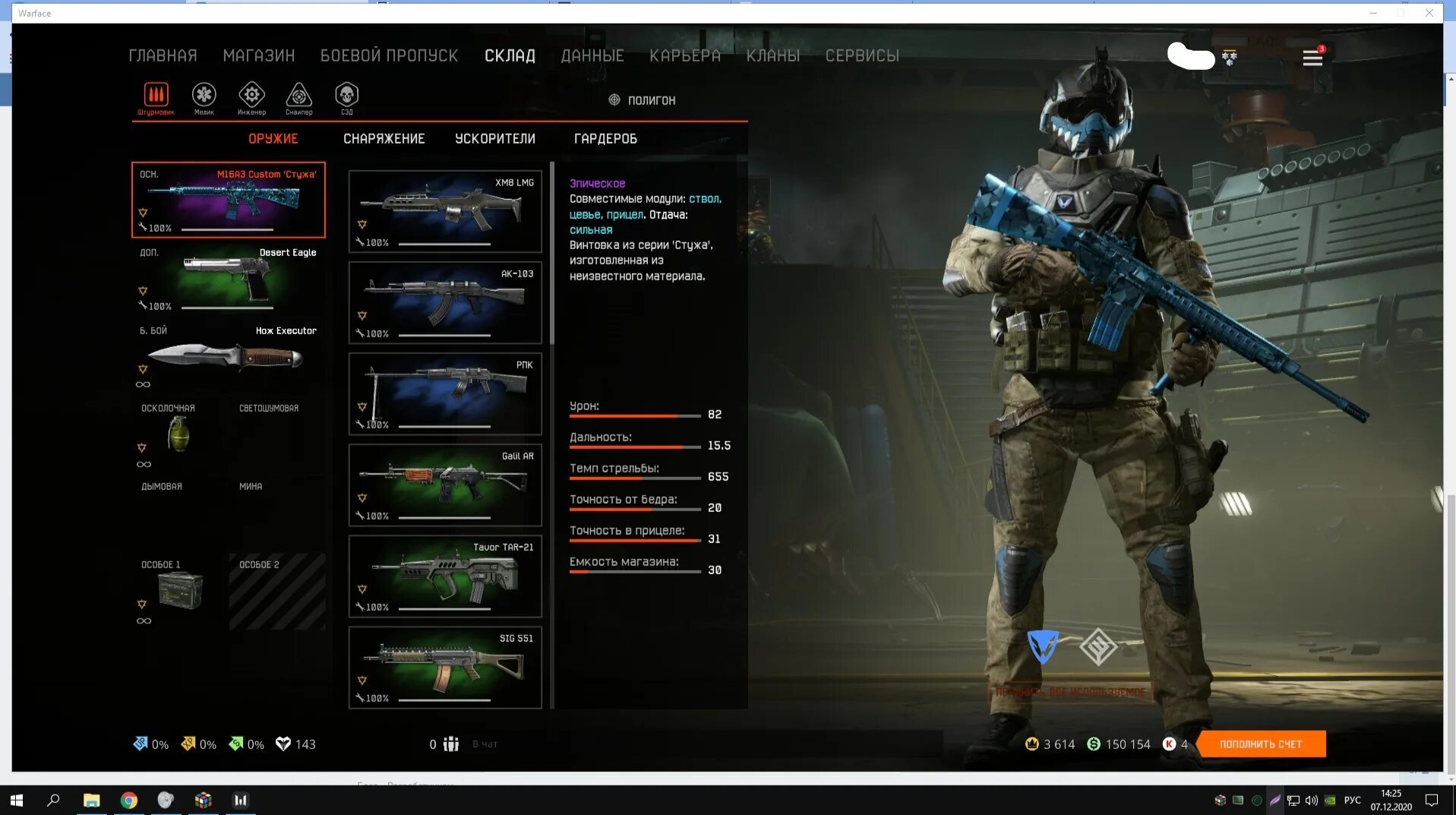Click the Емкость магазина stat bar
1456x815 pixels.
(x=635, y=572)
